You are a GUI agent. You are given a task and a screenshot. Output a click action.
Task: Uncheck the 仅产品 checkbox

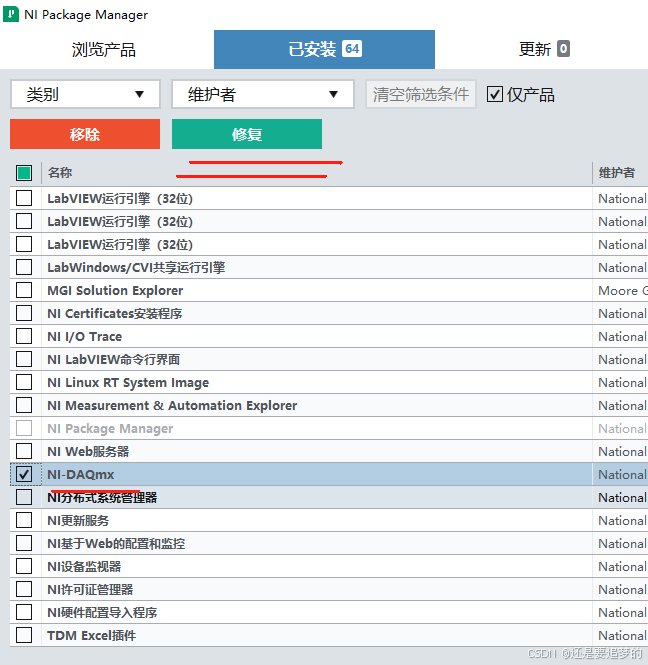pyautogui.click(x=494, y=94)
